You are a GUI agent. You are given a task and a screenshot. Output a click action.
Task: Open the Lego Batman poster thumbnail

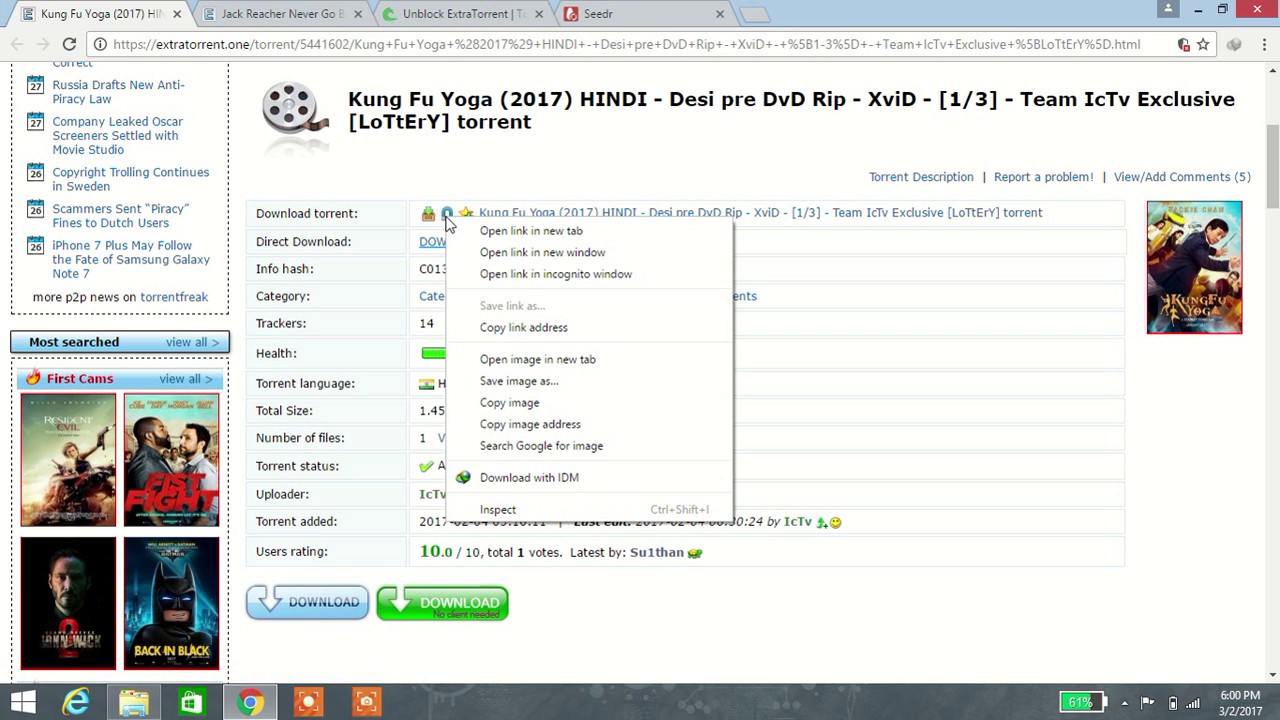click(171, 603)
